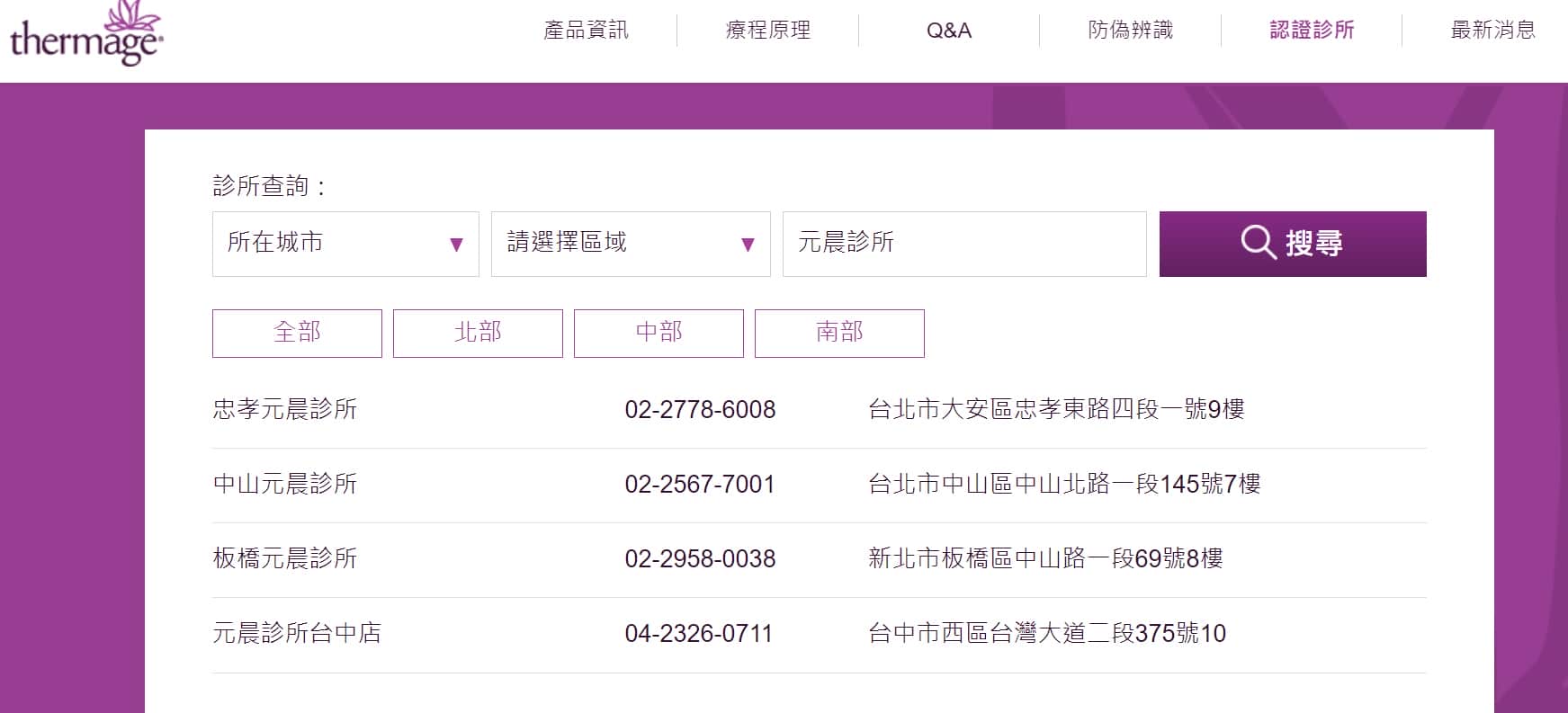The width and height of the screenshot is (1568, 713).
Task: Filter clinics by 全部
Action: point(297,334)
